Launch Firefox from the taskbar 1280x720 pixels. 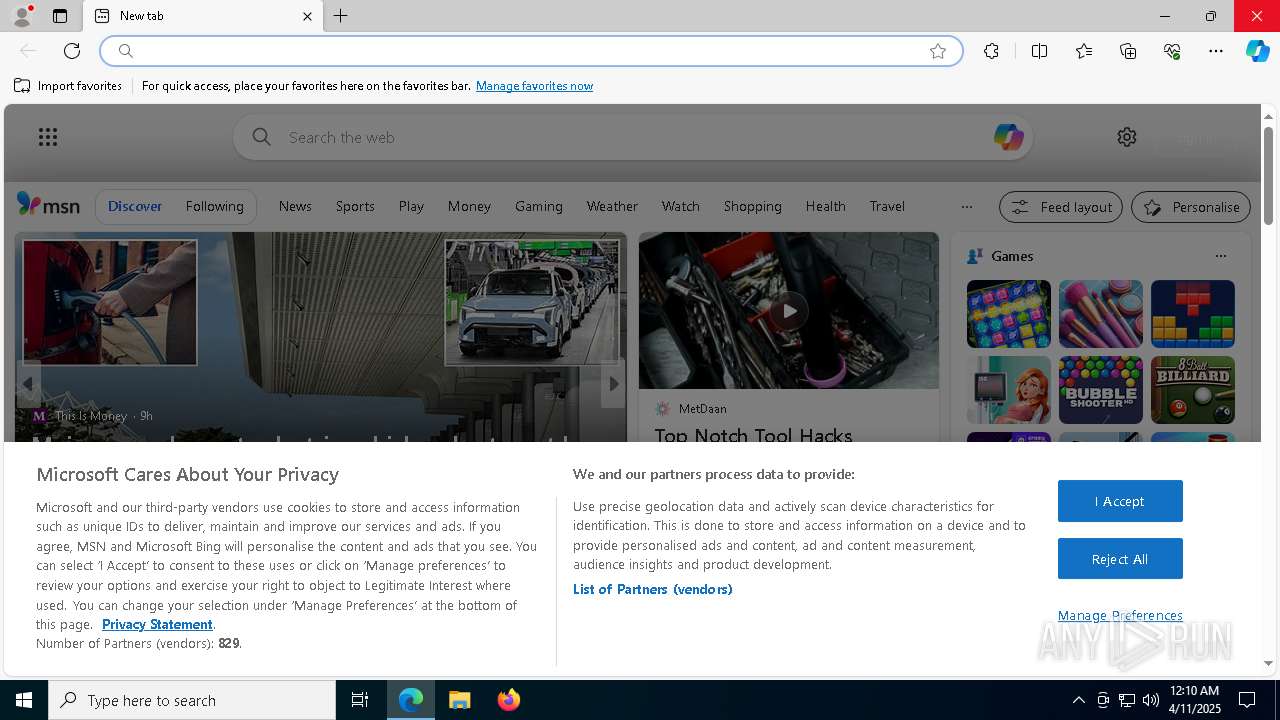click(x=508, y=700)
